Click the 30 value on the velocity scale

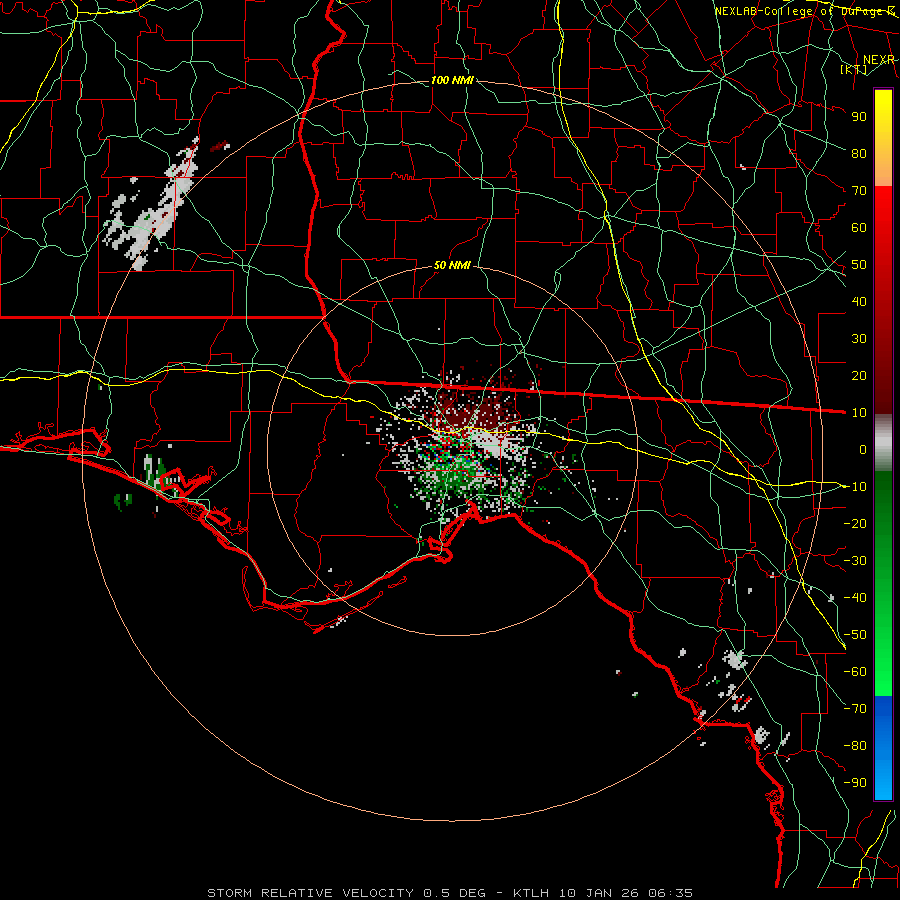click(859, 339)
